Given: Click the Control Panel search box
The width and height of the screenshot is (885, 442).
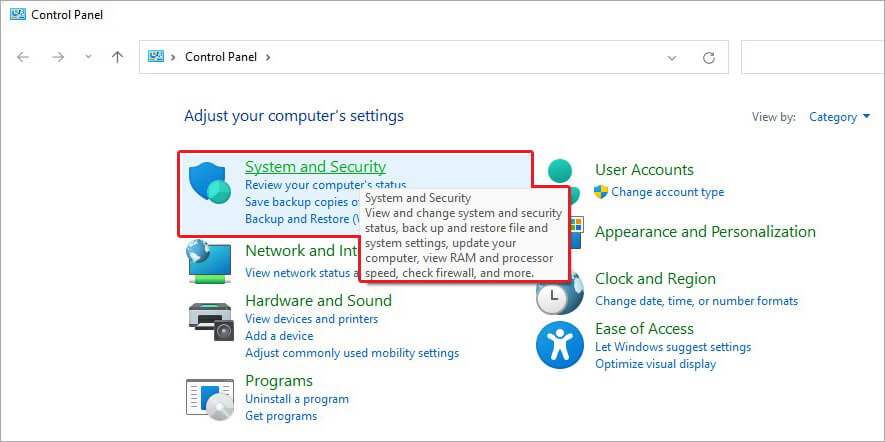Looking at the screenshot, I should pos(813,57).
